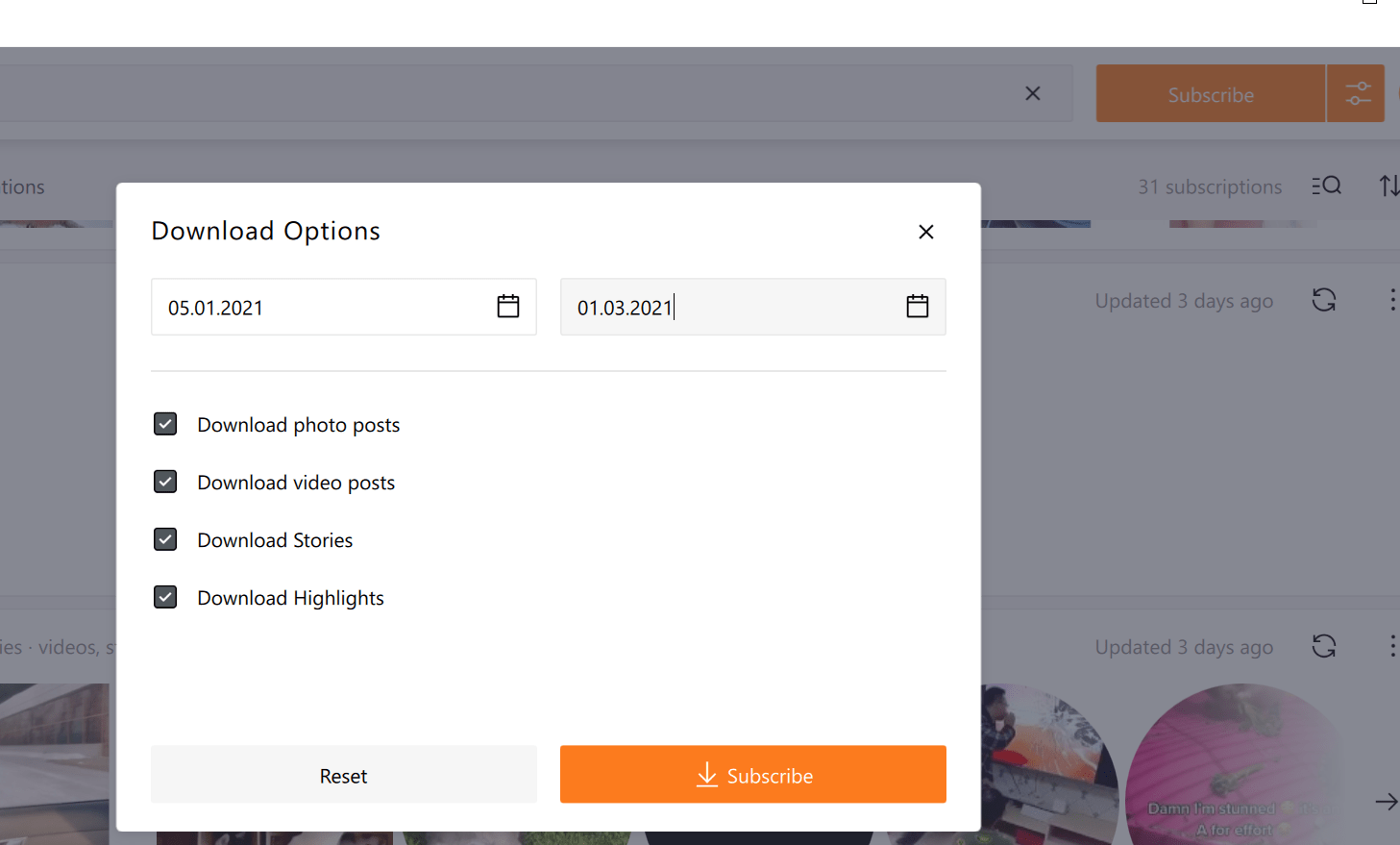Uncheck Download video posts

point(165,482)
